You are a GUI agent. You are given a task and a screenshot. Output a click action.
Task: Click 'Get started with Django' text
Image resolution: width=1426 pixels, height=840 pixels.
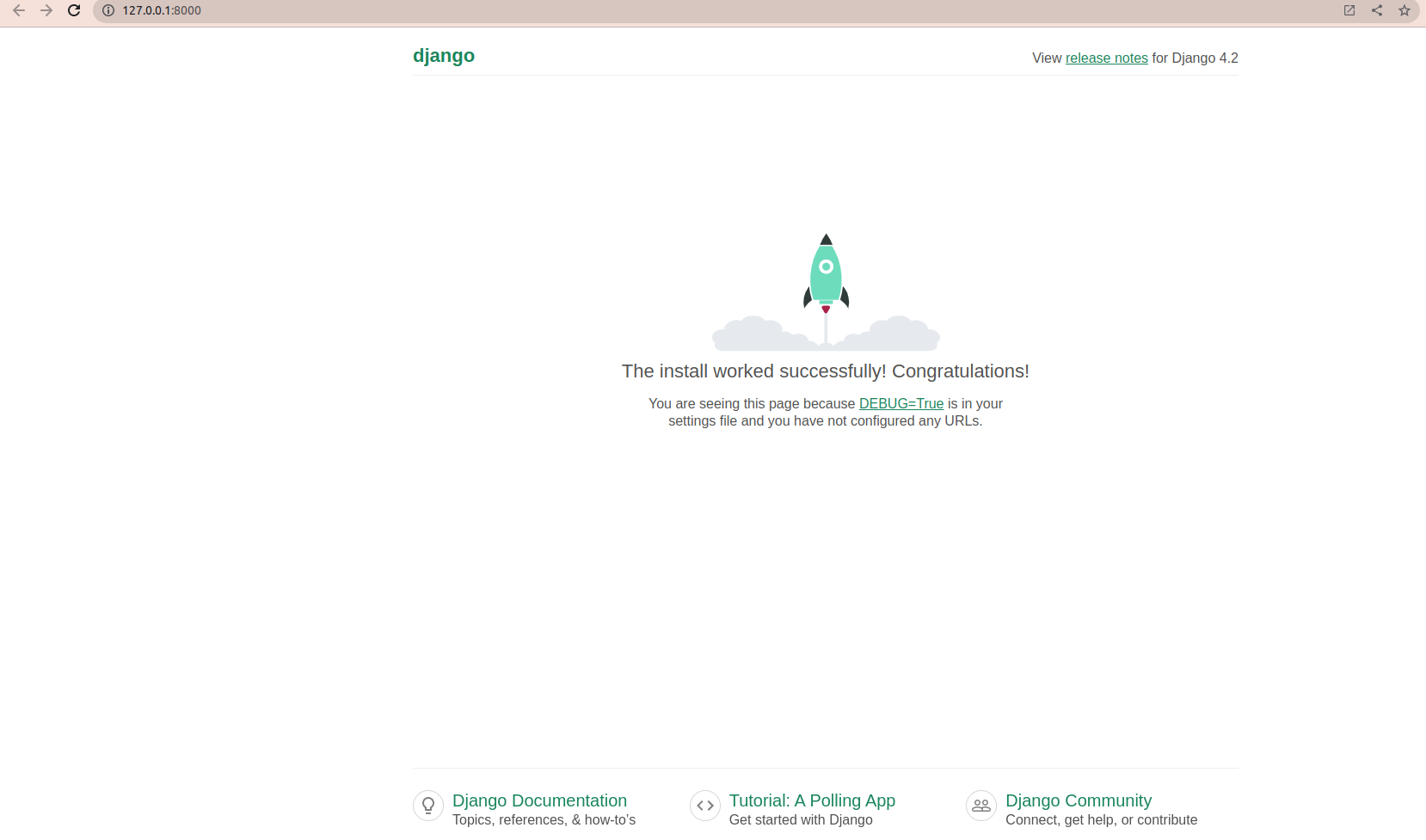click(801, 820)
